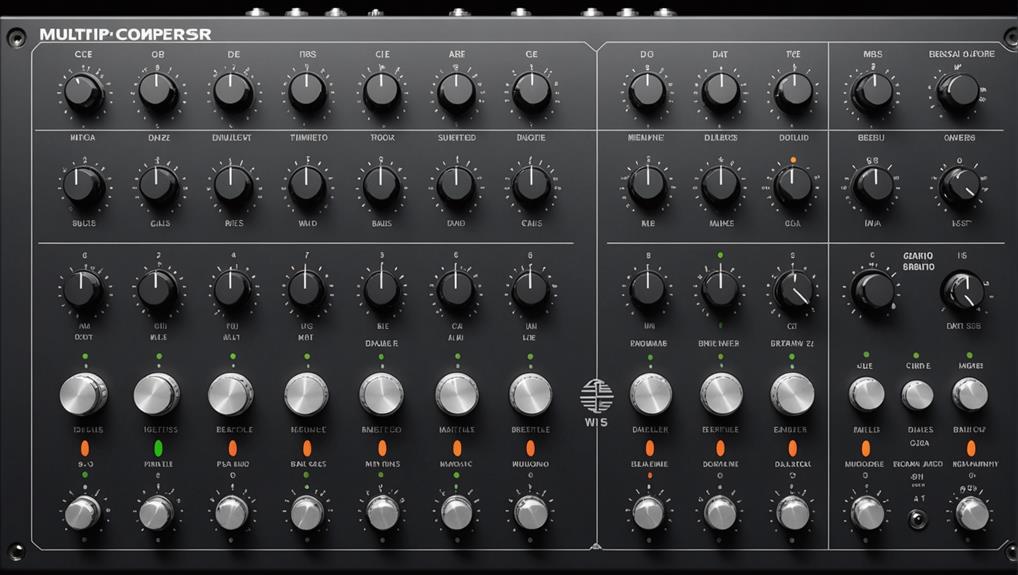Toggle the orange light under PAIILIS label
1018x575 pixels.
click(x=865, y=448)
